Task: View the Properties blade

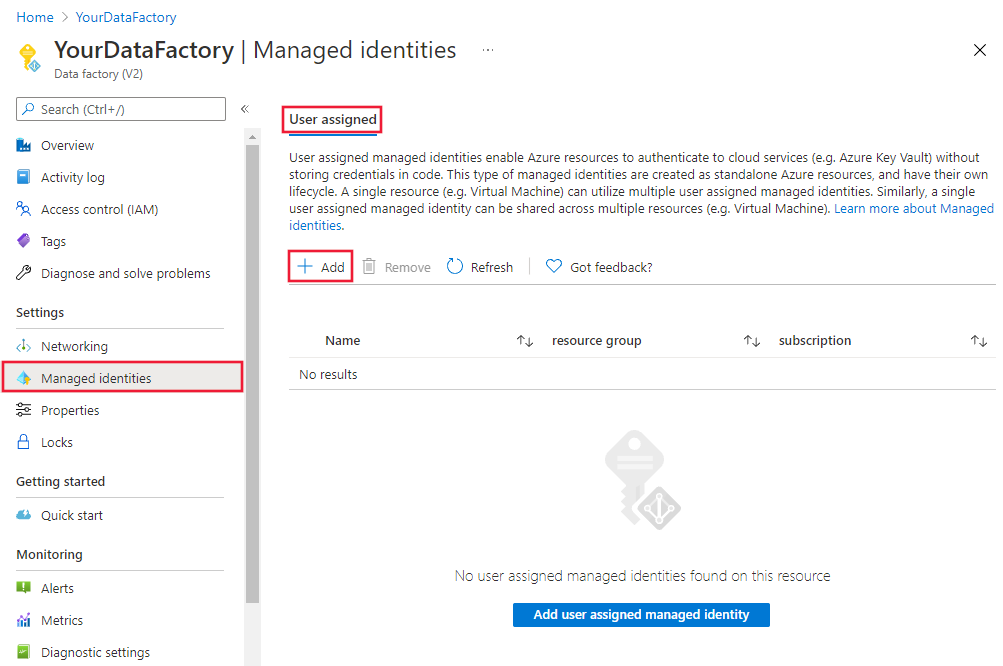Action: tap(68, 410)
